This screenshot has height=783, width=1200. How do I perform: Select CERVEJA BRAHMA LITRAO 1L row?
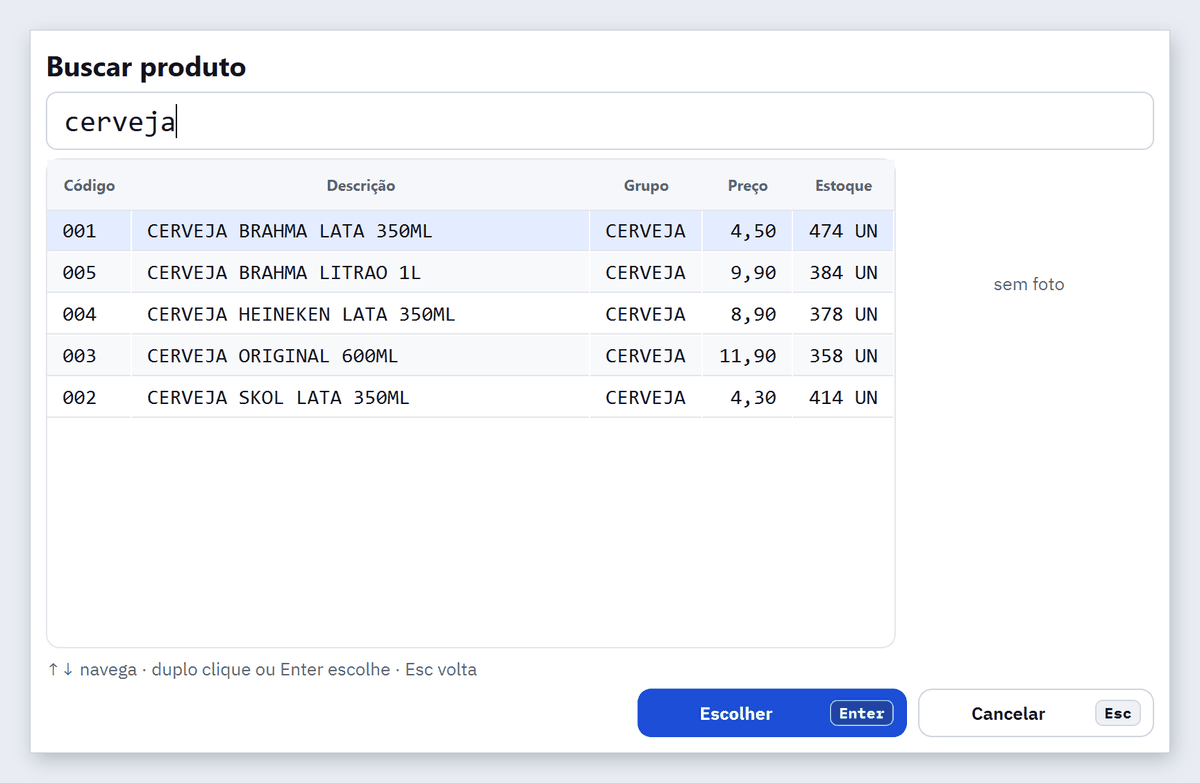[x=470, y=273]
